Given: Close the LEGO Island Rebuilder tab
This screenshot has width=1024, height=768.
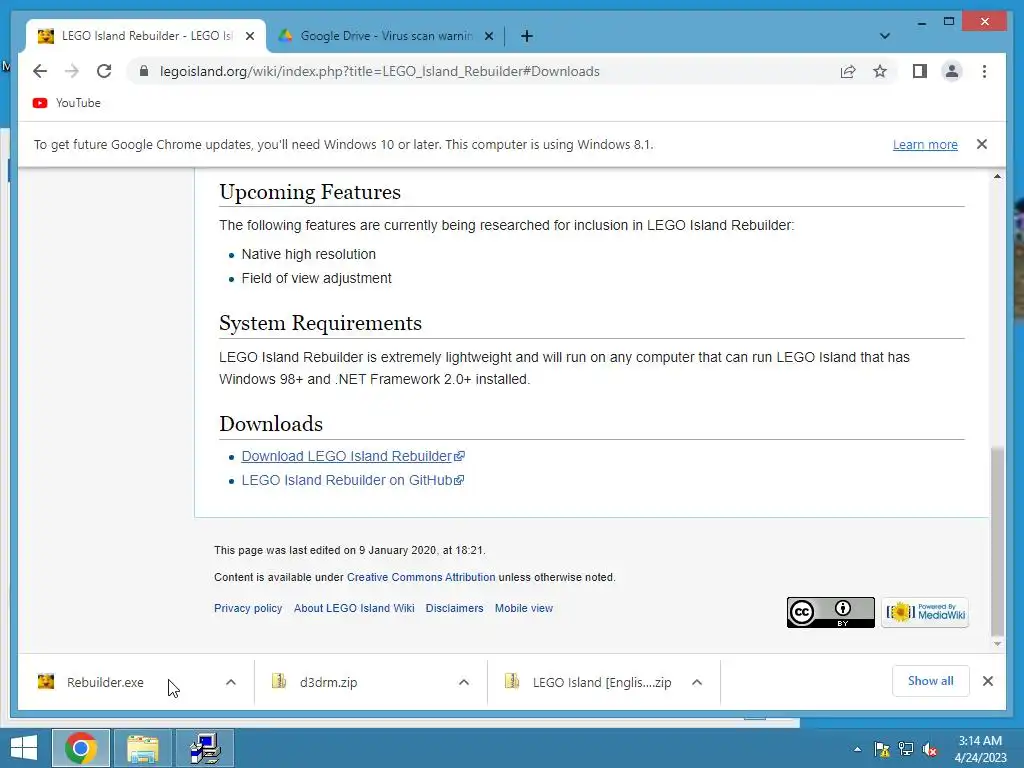Looking at the screenshot, I should (249, 36).
